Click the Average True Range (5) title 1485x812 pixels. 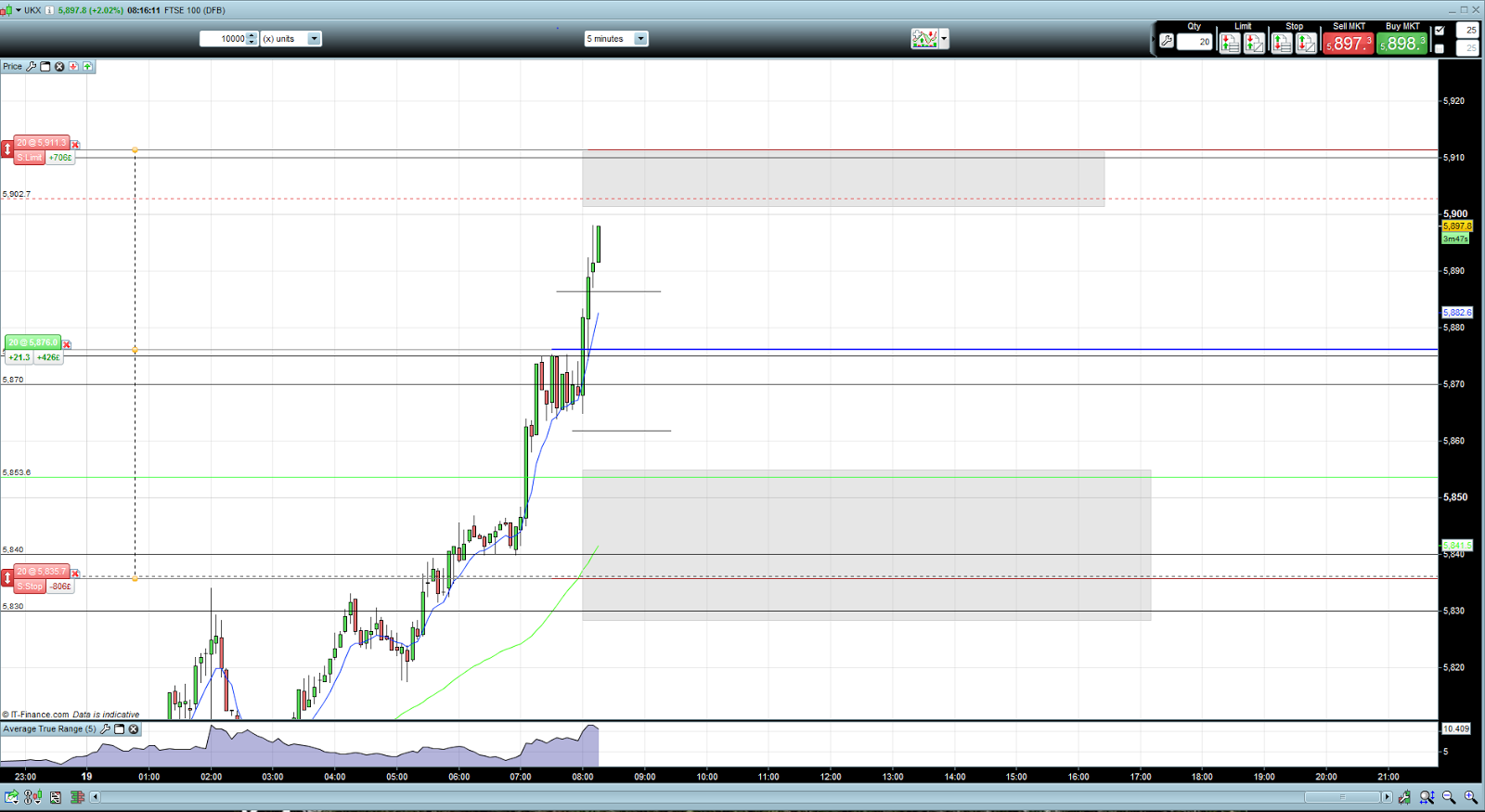(49, 729)
